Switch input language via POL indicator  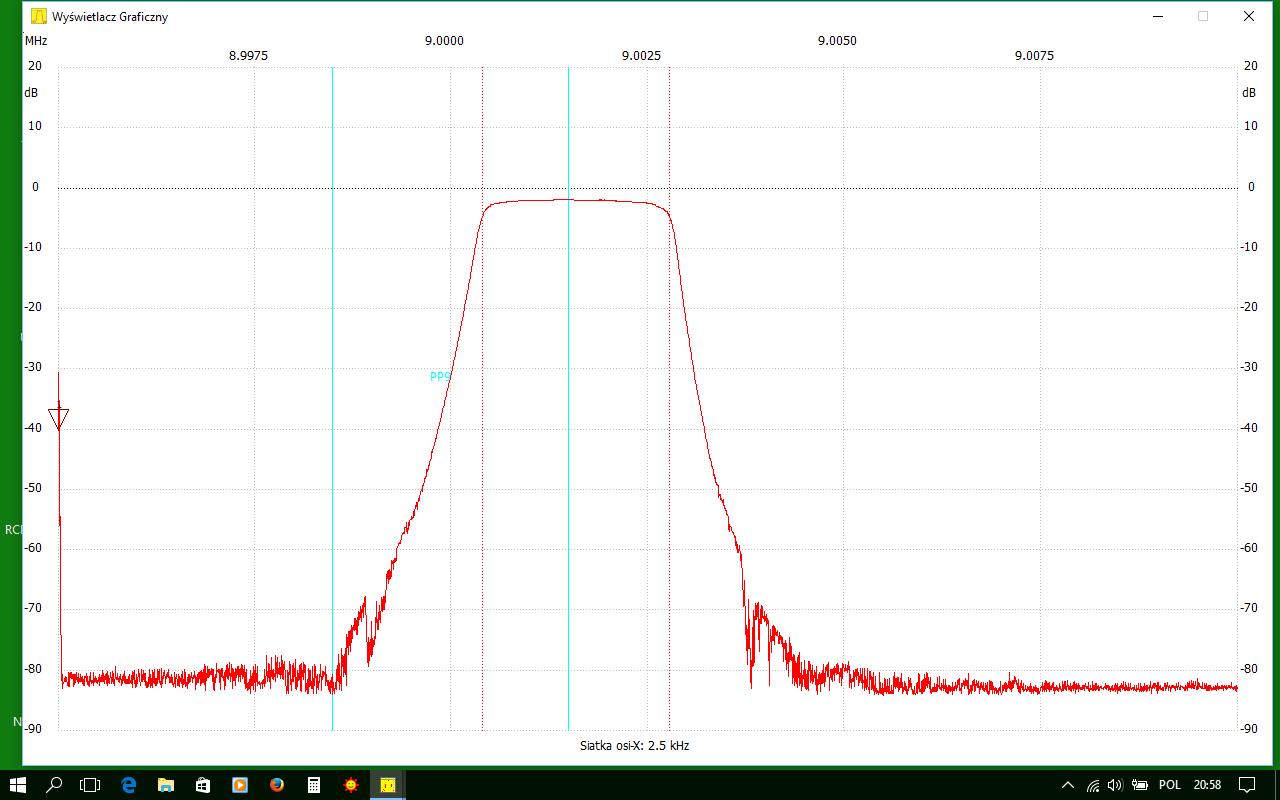point(1169,785)
